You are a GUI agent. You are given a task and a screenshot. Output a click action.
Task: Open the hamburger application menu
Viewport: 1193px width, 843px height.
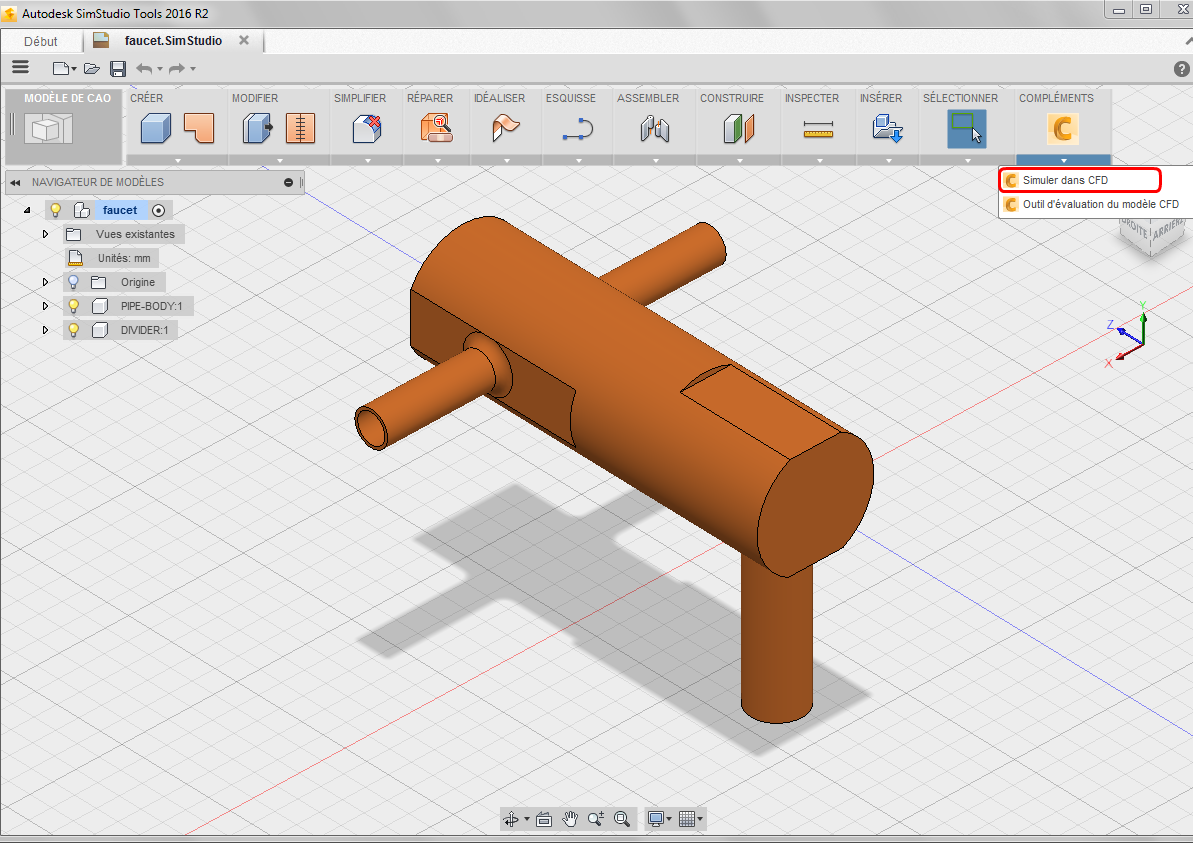21,68
